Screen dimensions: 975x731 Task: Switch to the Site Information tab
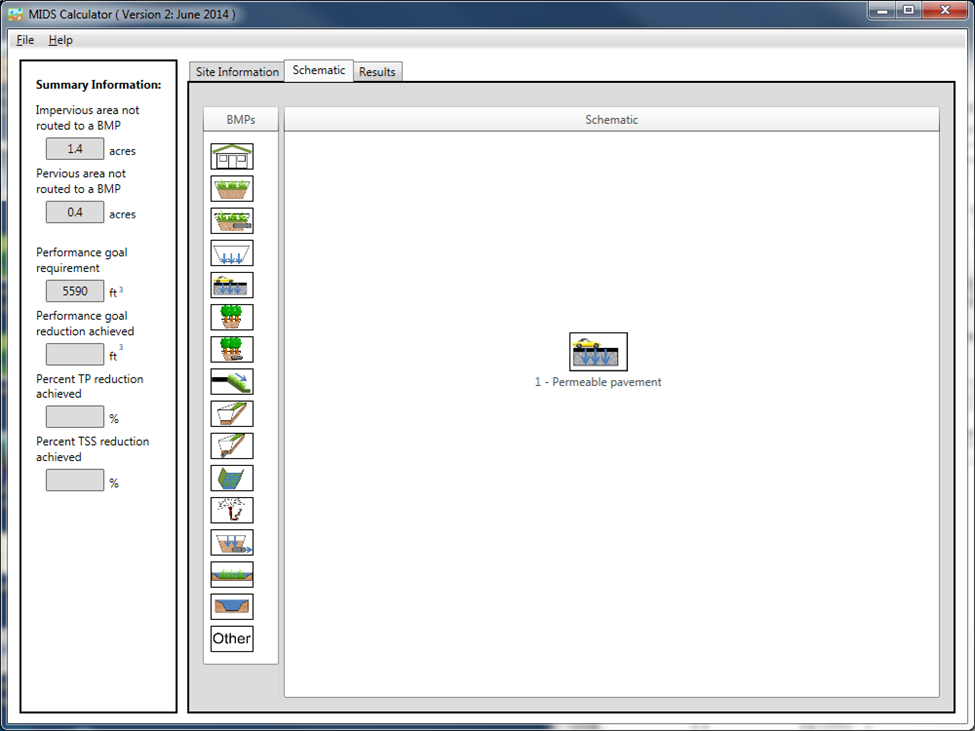236,72
